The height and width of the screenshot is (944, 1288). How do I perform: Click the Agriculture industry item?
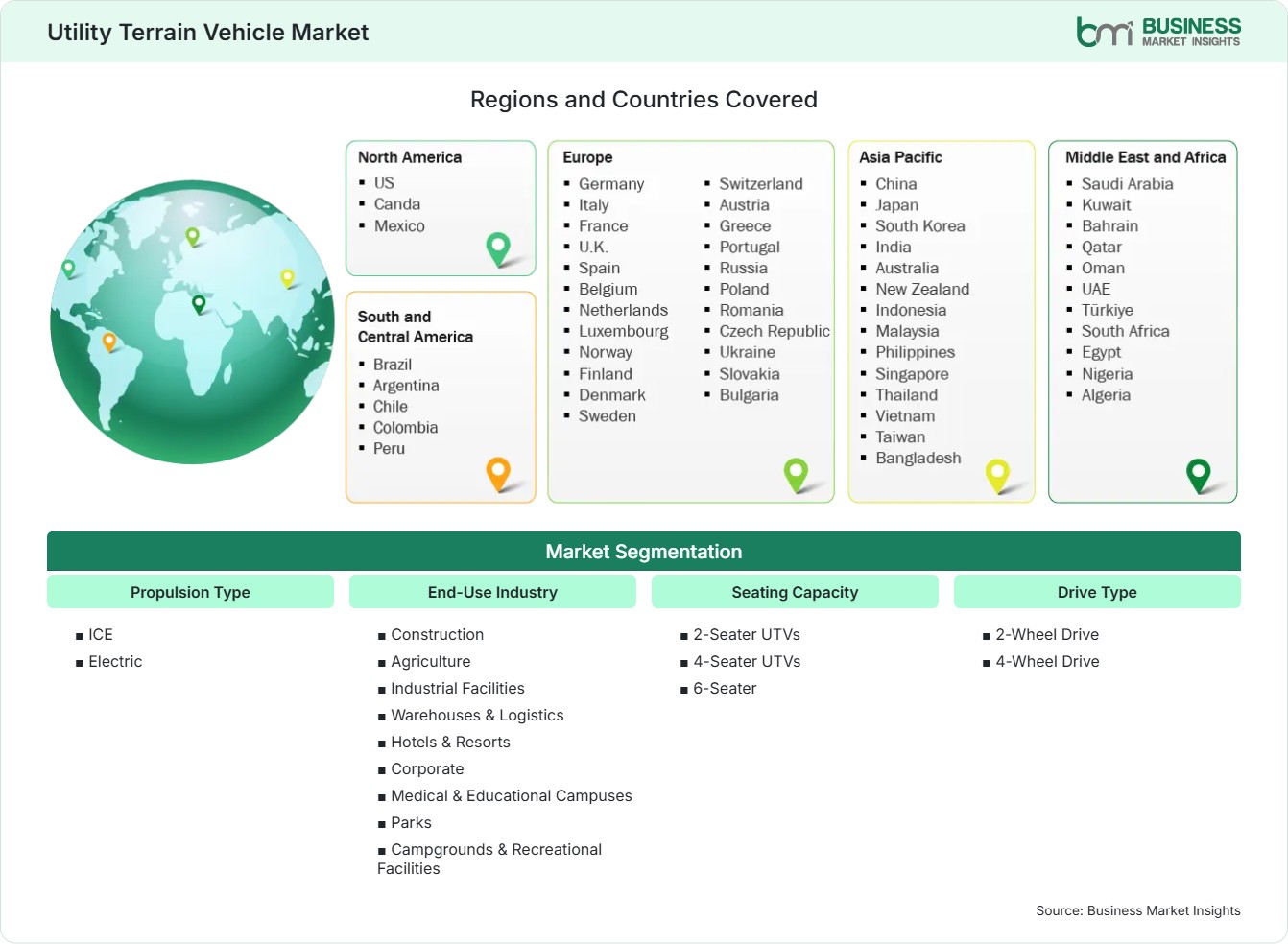[x=431, y=662]
